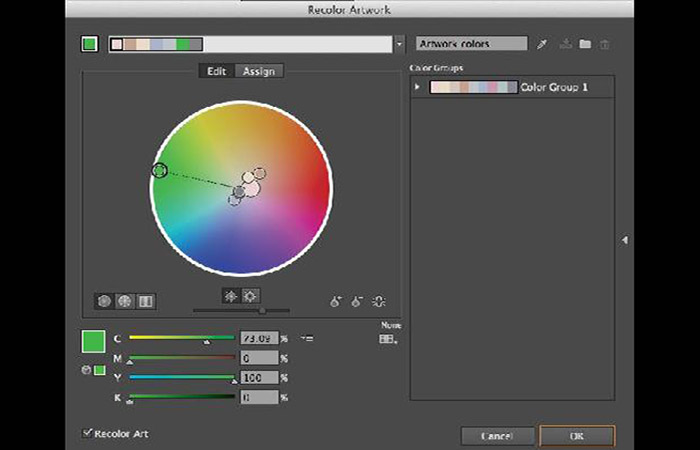Select the Color Group 1 label
Screen dimensions: 700x450
click(554, 87)
